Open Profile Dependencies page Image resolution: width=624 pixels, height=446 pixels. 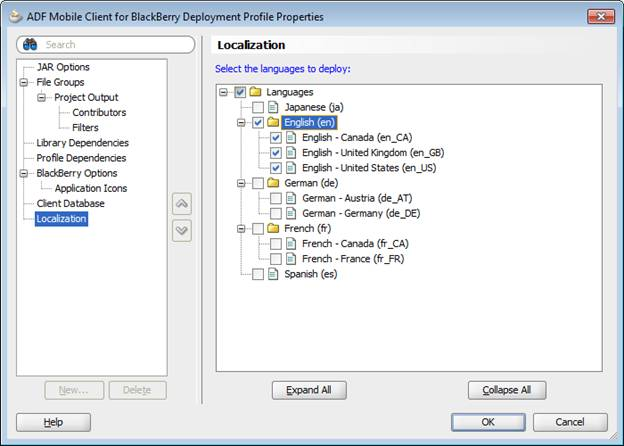tap(81, 158)
